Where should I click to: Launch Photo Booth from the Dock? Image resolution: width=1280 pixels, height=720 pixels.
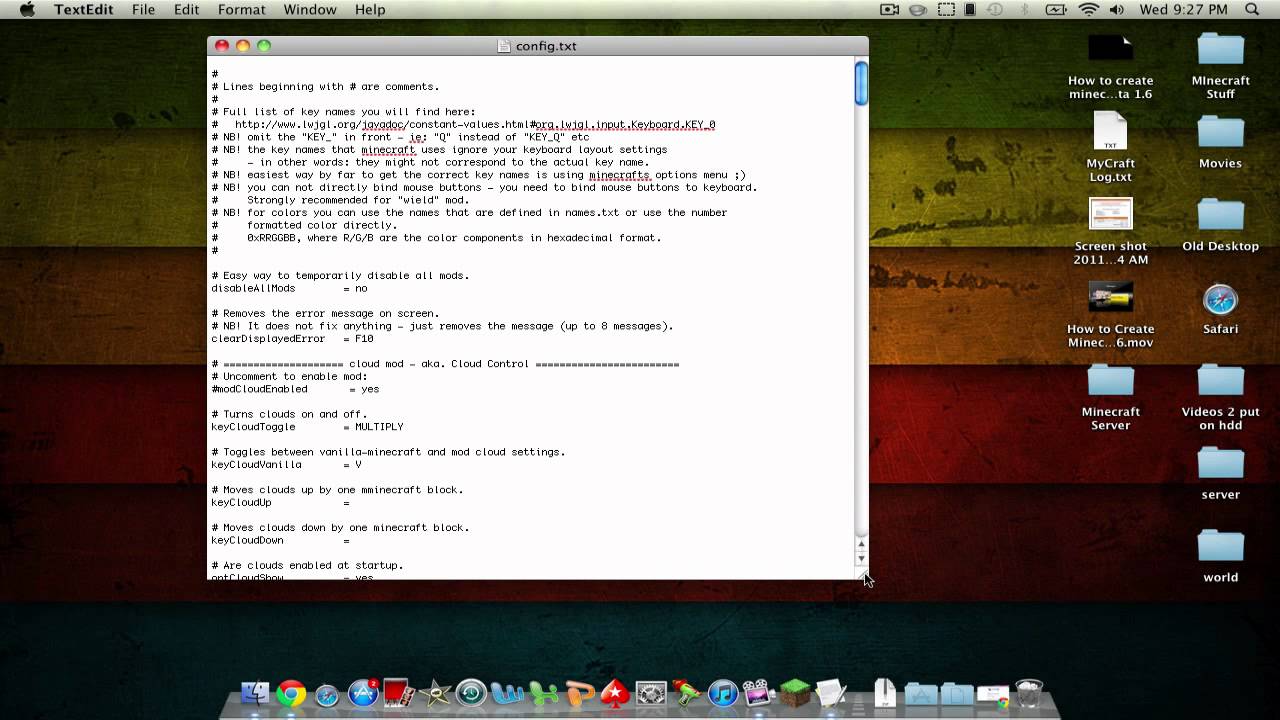[x=399, y=692]
